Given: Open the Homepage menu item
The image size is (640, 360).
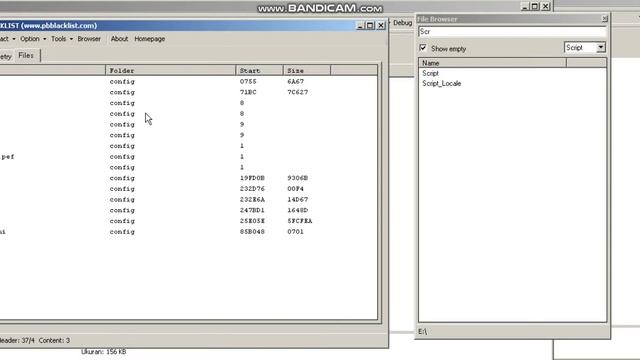Looking at the screenshot, I should [x=150, y=39].
